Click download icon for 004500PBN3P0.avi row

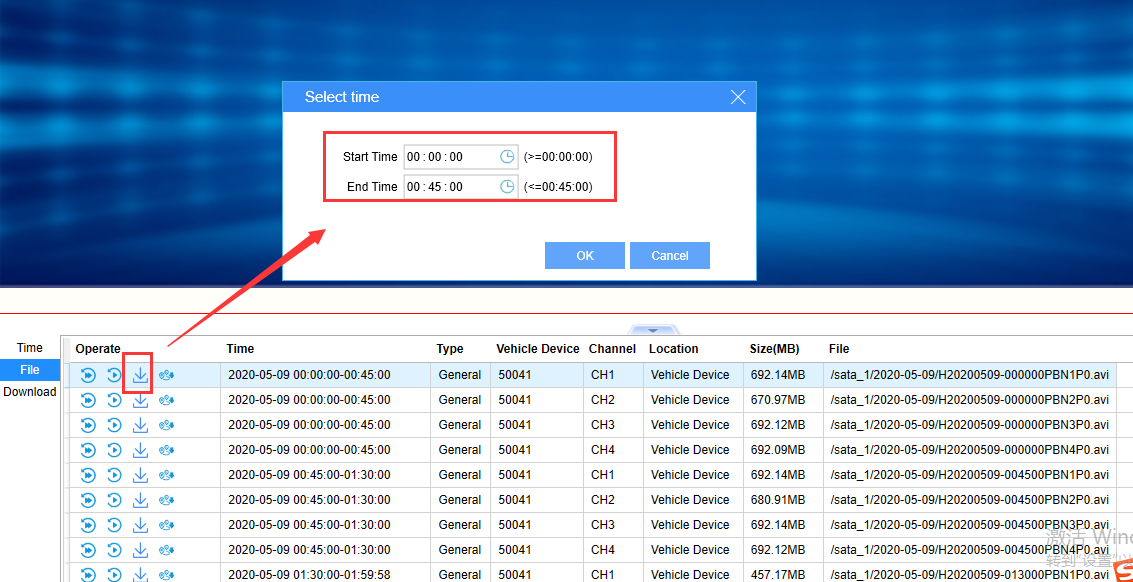click(140, 525)
